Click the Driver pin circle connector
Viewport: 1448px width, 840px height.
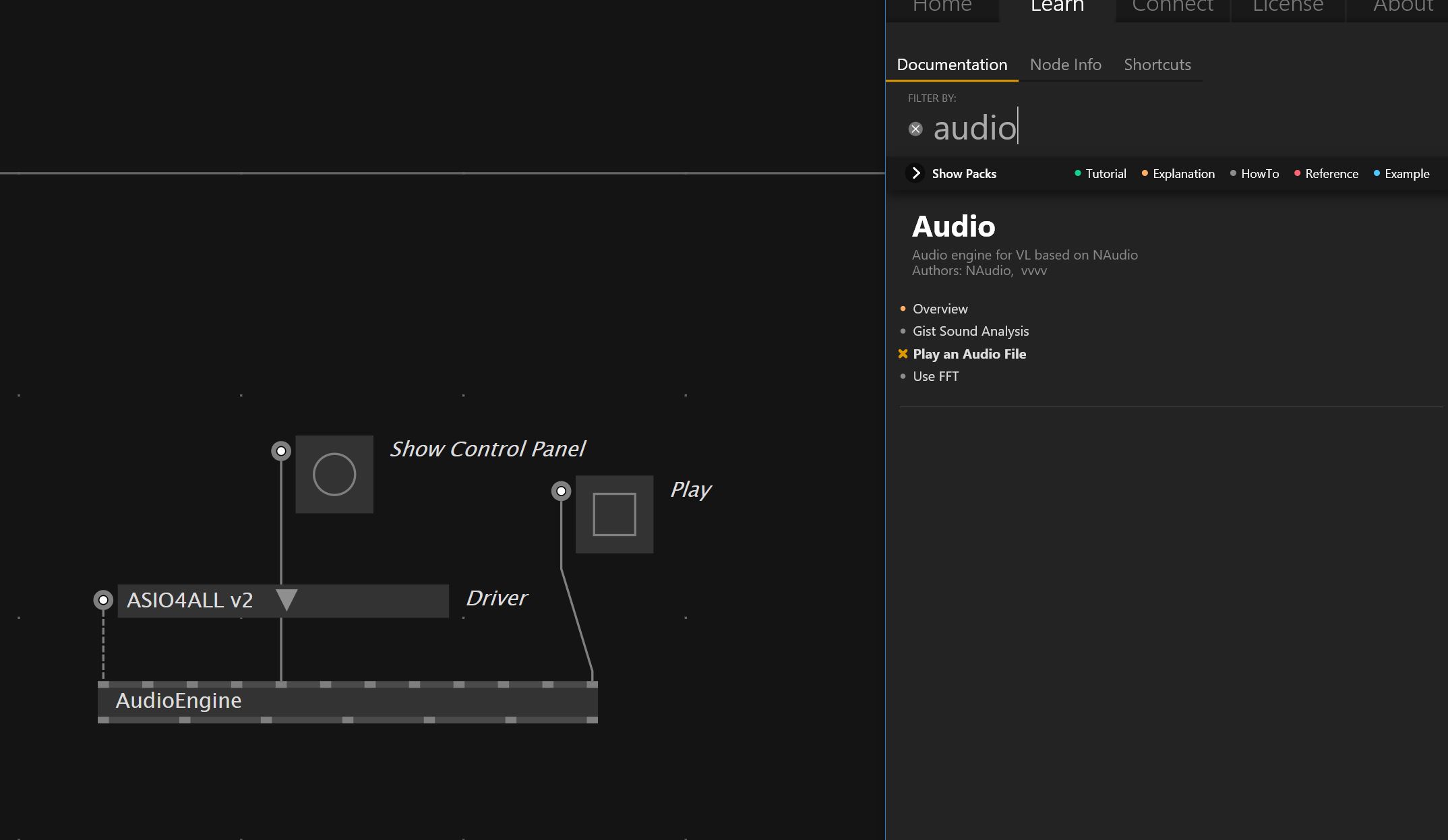[x=103, y=599]
